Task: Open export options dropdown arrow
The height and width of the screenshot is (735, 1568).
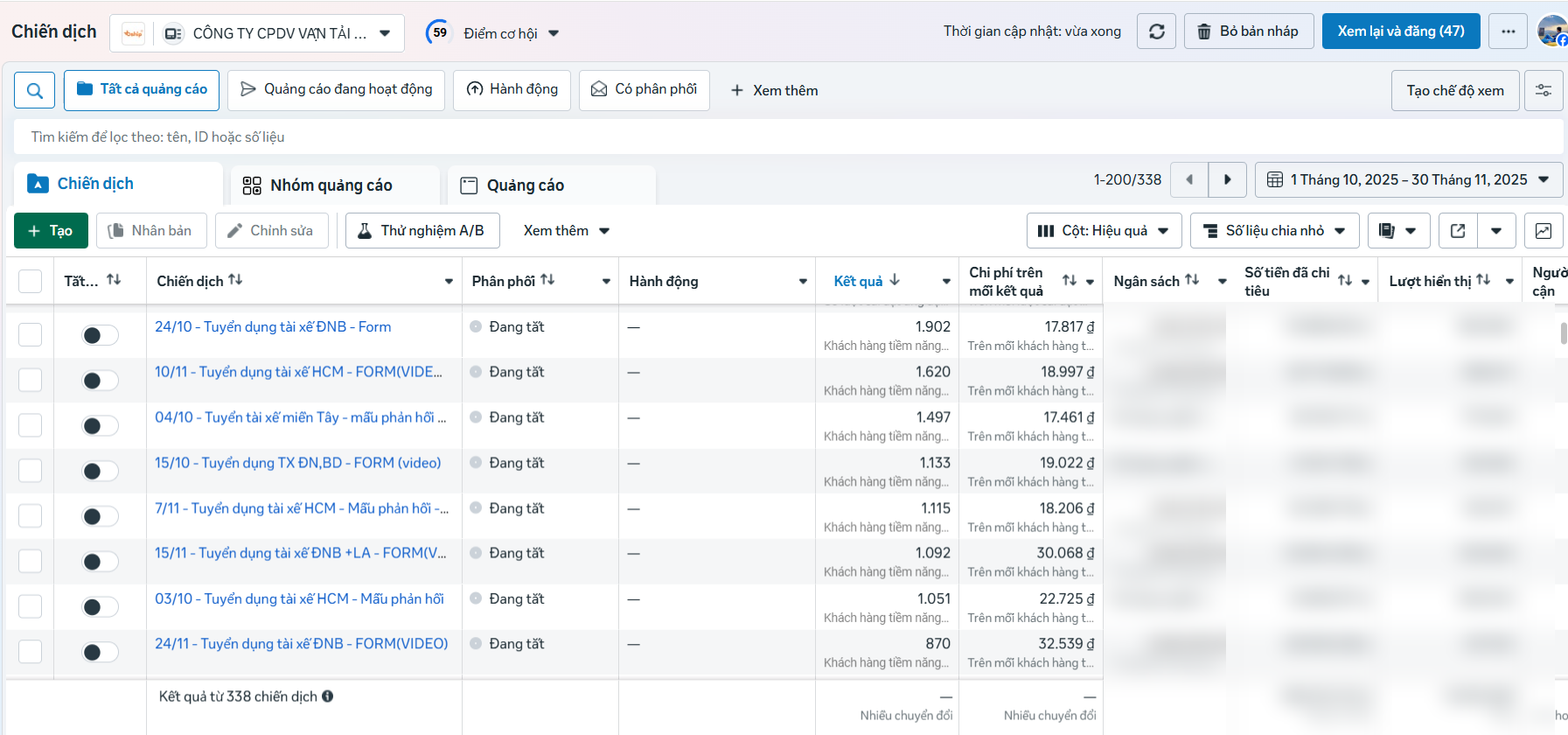Action: [1496, 231]
